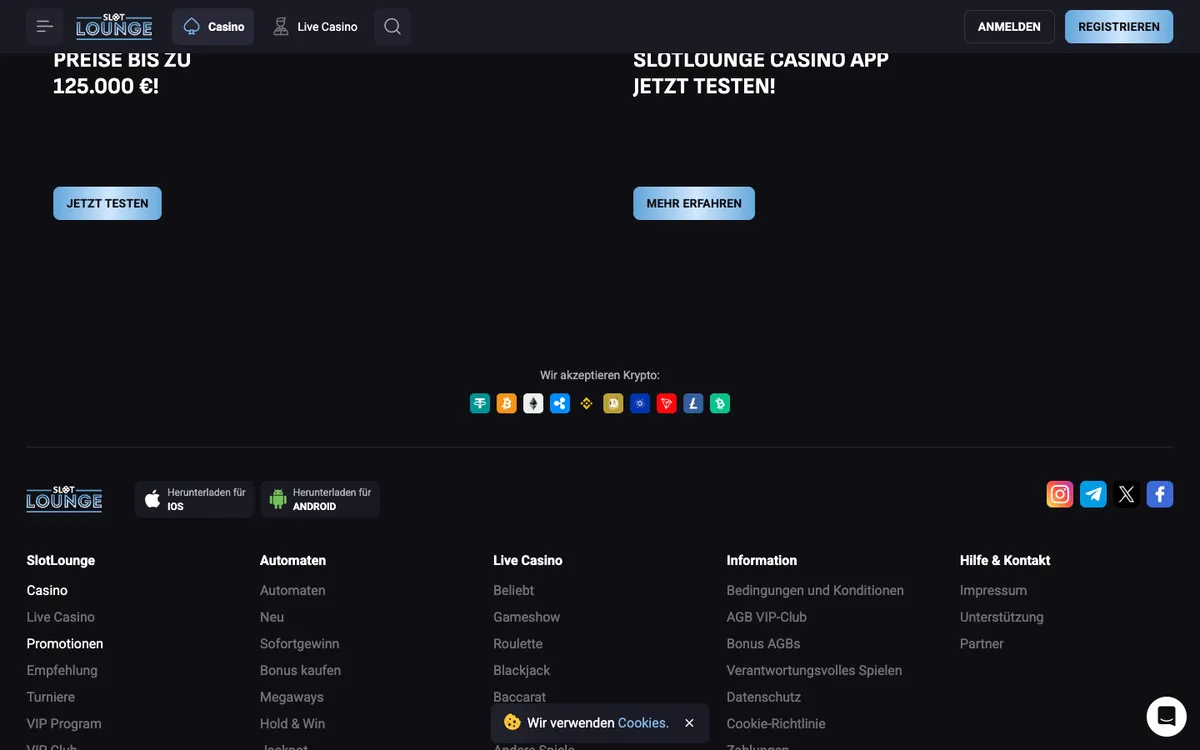The height and width of the screenshot is (750, 1200).
Task: Open the Blackjack footer link
Action: (x=522, y=671)
